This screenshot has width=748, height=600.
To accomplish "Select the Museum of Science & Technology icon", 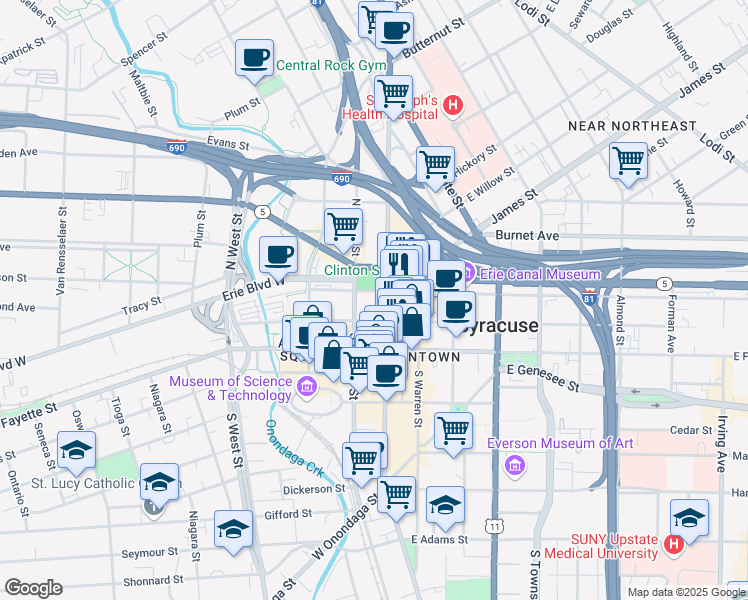I will [x=307, y=386].
